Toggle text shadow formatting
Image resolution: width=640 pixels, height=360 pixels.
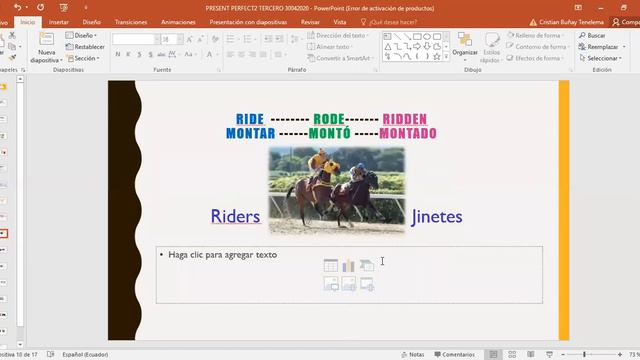151,54
